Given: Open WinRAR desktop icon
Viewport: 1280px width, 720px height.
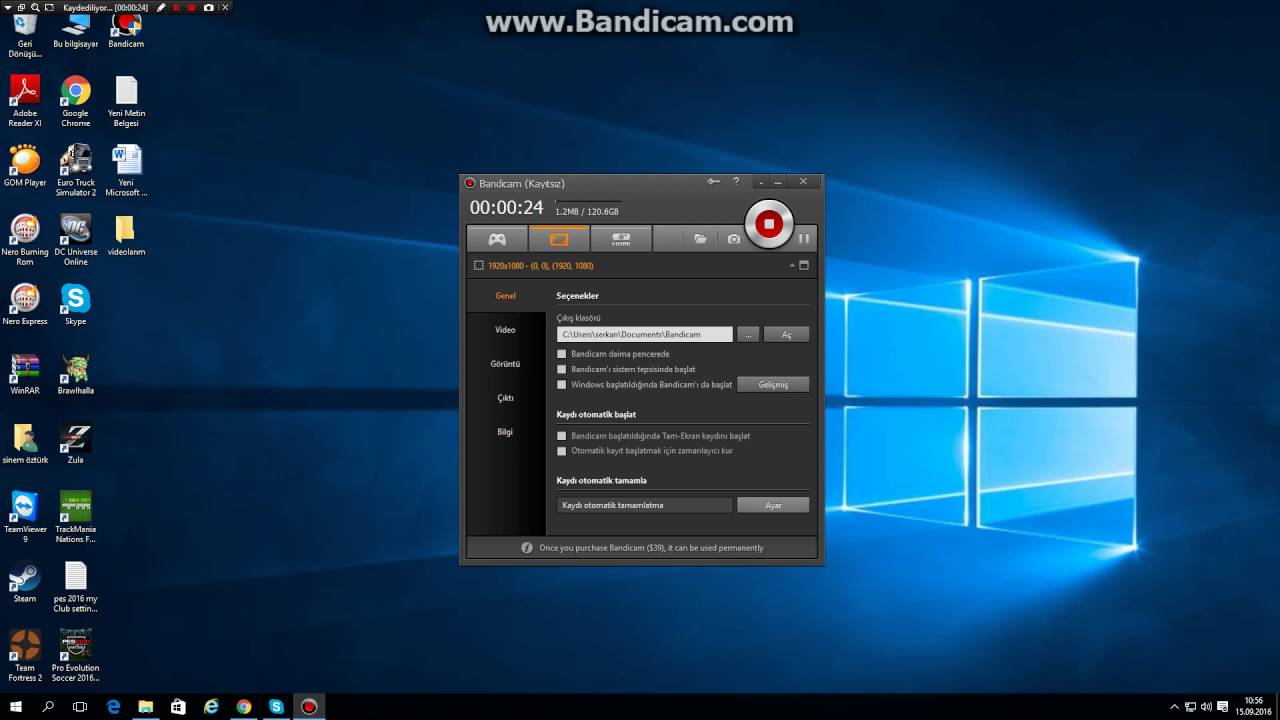Looking at the screenshot, I should [x=25, y=374].
